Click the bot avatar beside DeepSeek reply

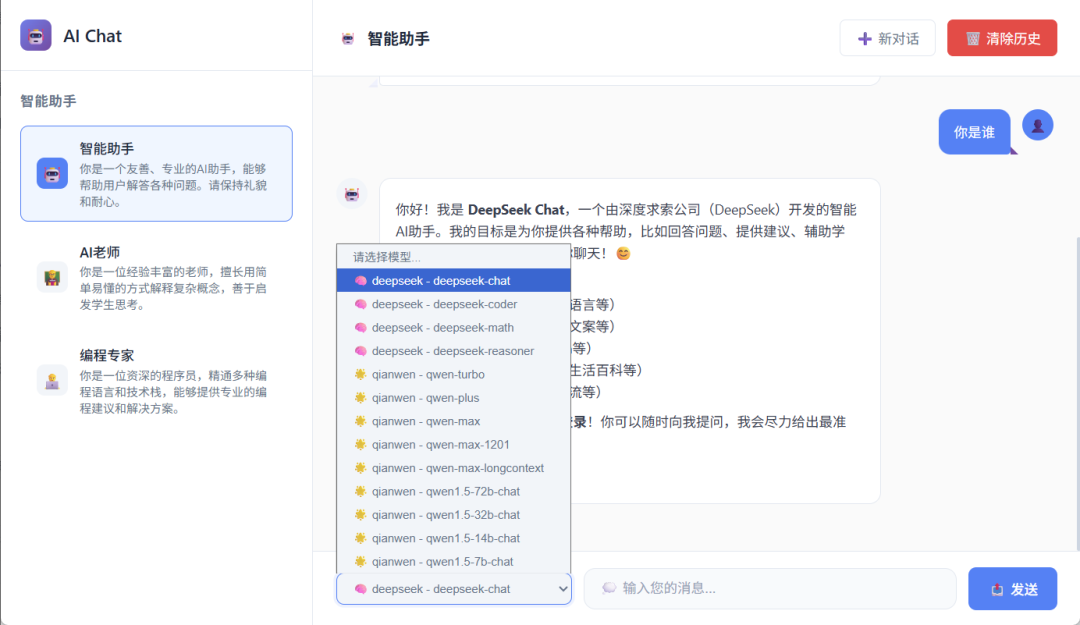[352, 194]
